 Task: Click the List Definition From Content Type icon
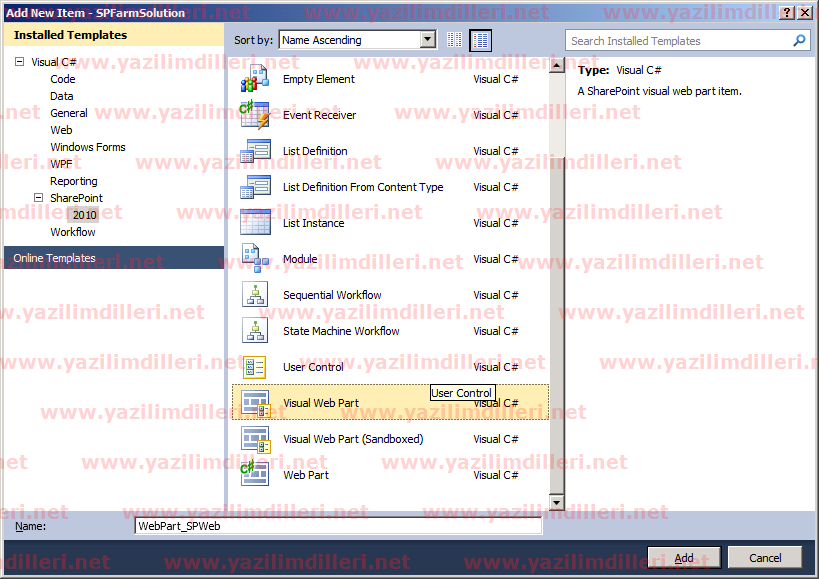255,187
